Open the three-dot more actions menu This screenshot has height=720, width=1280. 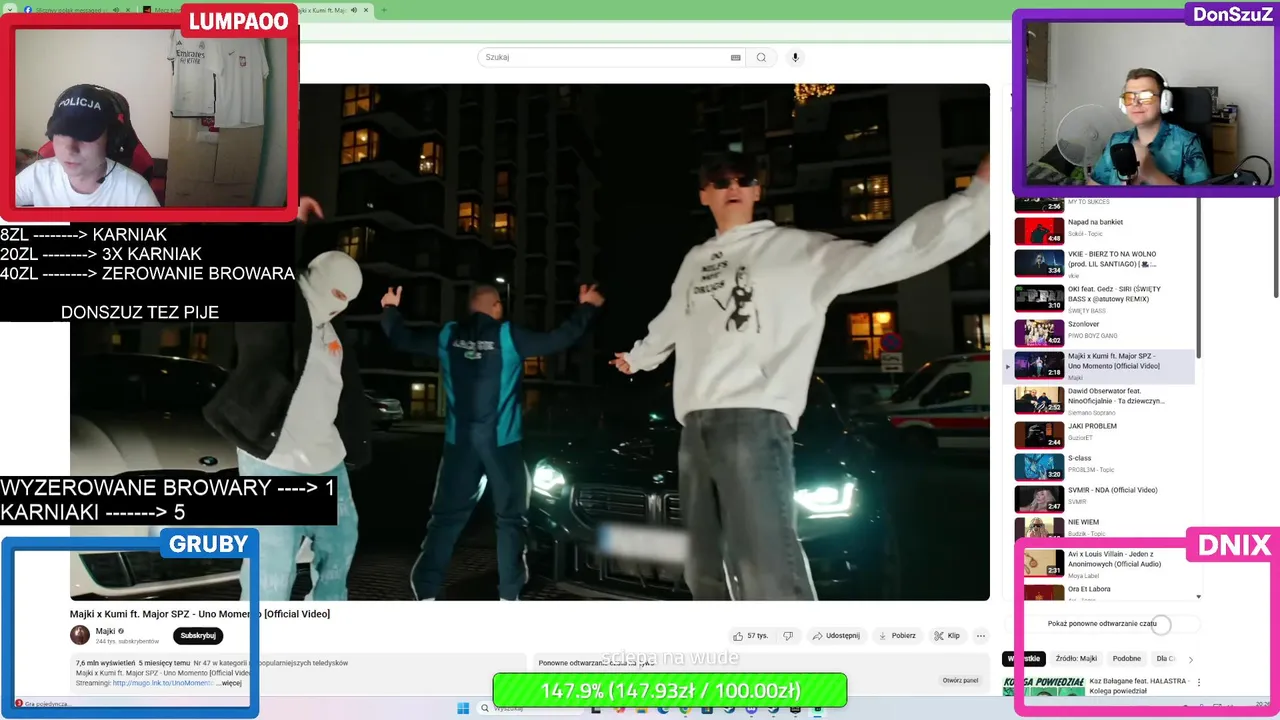coord(981,636)
